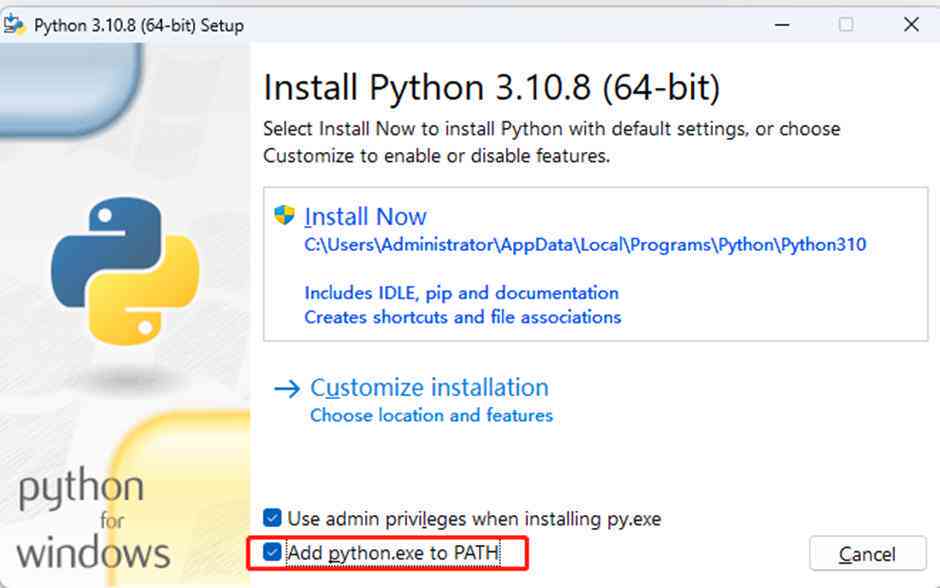940x588 pixels.
Task: Click the 'Install Python 3.10.8 (64-bit)' heading
Action: pos(492,88)
